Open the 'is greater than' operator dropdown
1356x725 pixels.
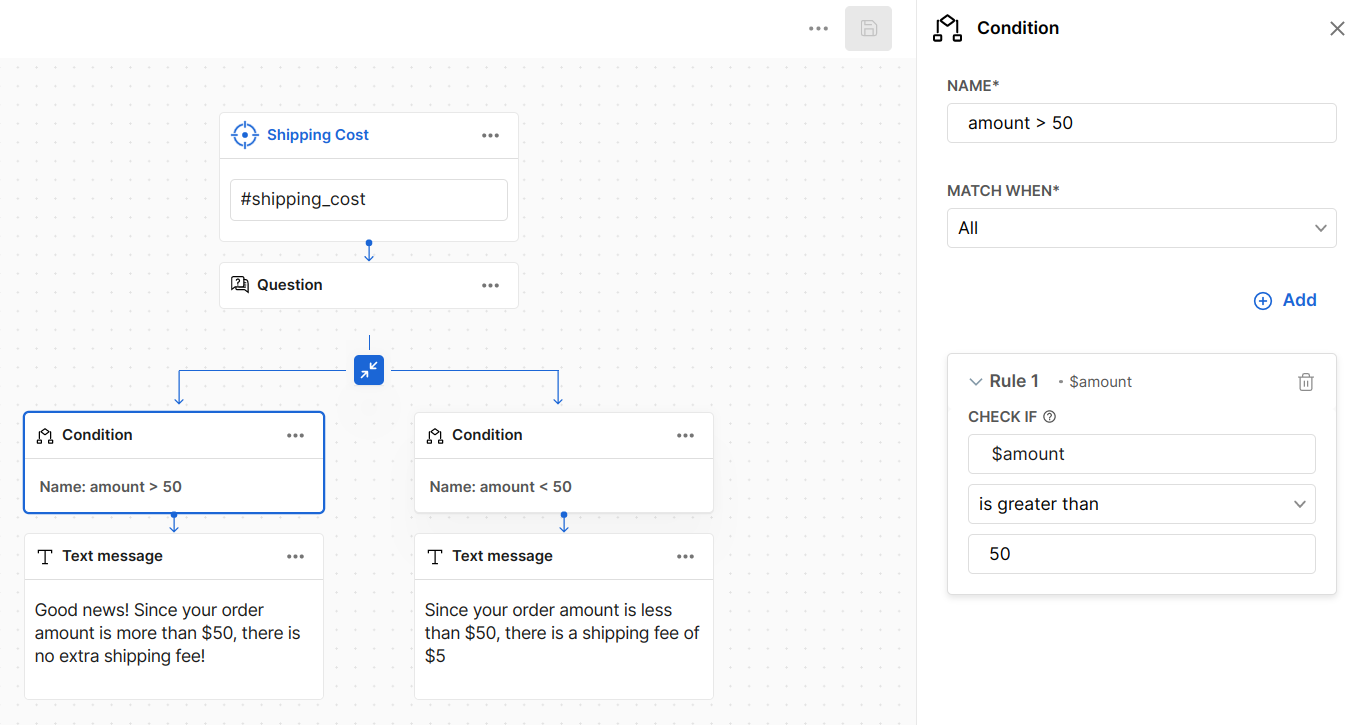pos(1141,504)
